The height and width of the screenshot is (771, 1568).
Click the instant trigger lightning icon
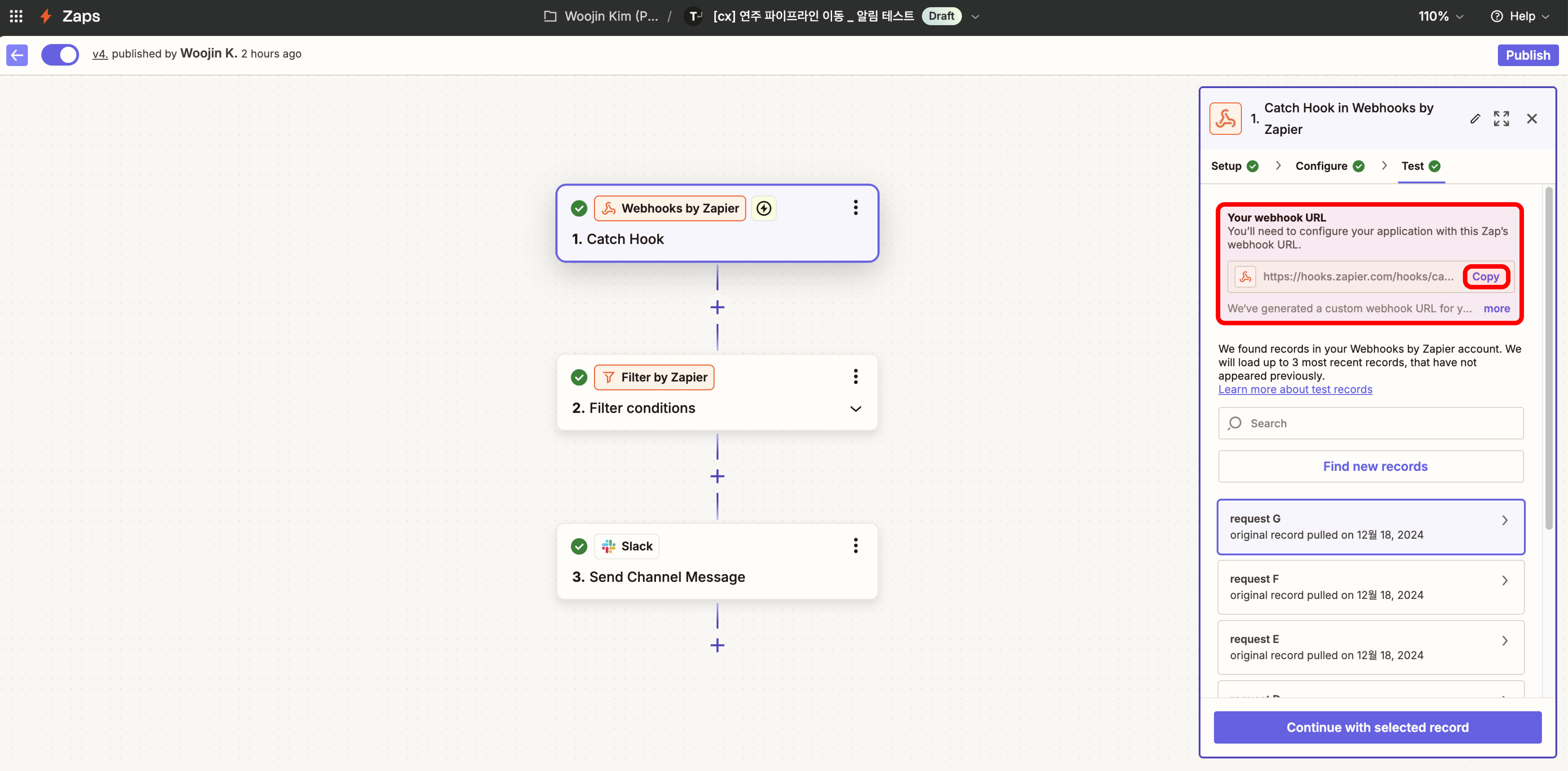click(x=763, y=208)
